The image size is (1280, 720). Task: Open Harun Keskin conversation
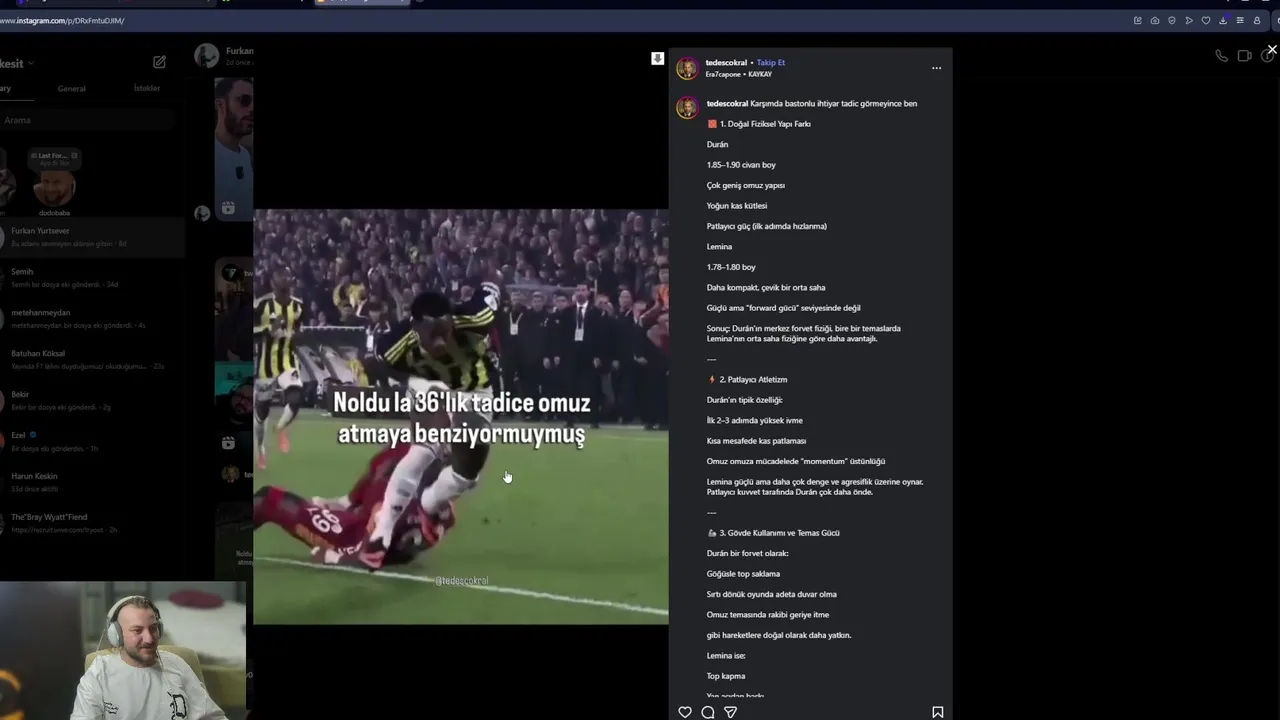coord(92,483)
